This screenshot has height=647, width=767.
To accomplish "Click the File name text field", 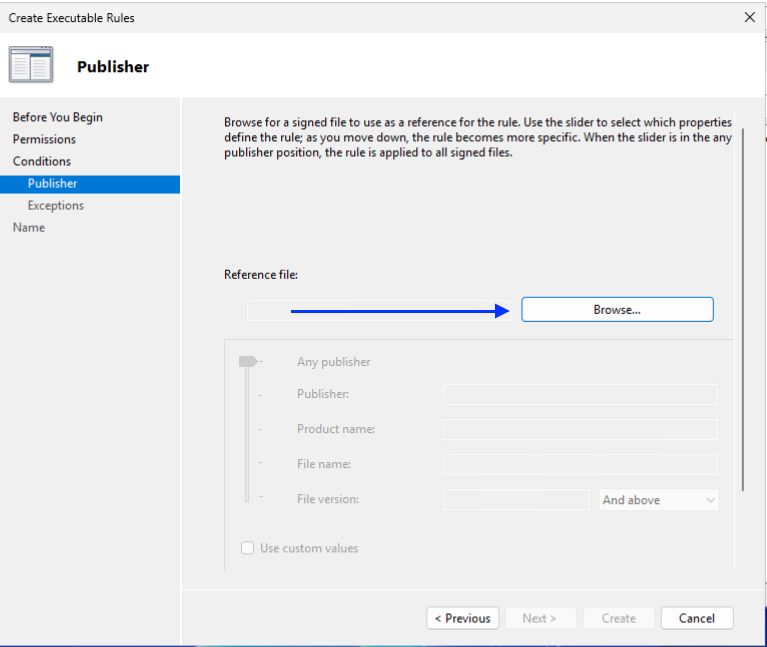I will [x=581, y=464].
